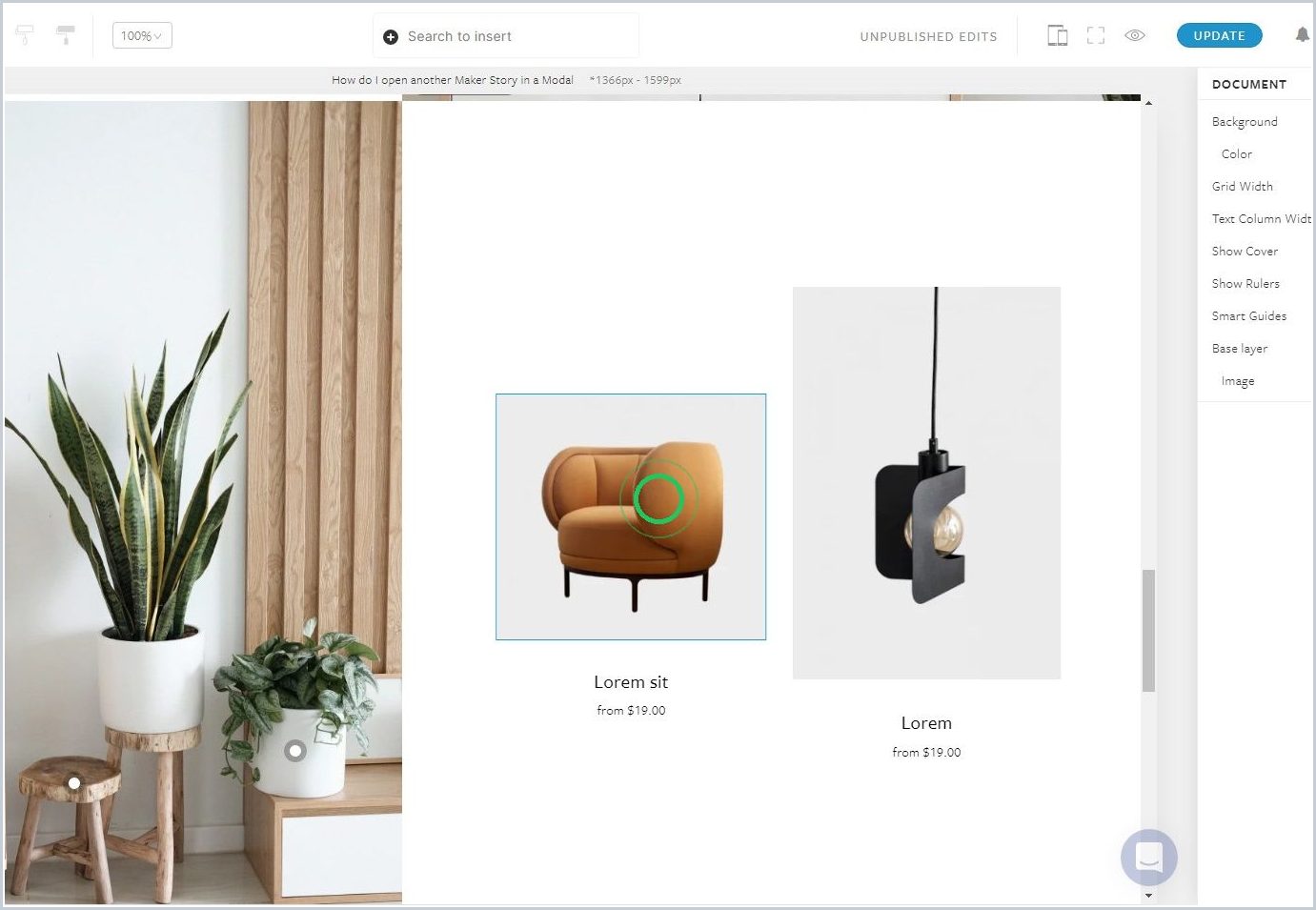Select the Smart Guides option
The height and width of the screenshot is (910, 1316).
click(1249, 316)
